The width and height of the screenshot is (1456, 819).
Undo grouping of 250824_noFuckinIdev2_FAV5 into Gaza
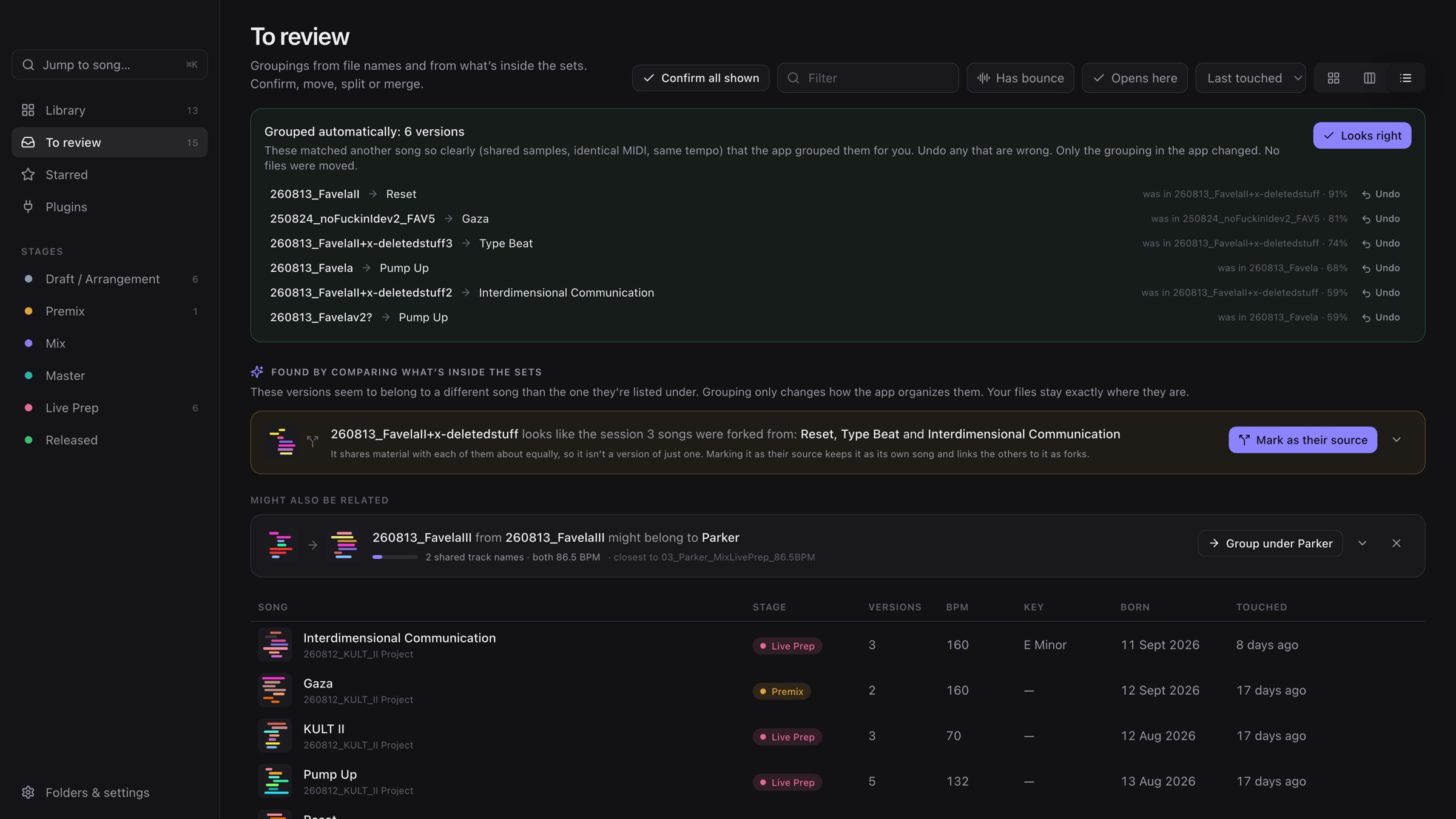point(1381,219)
